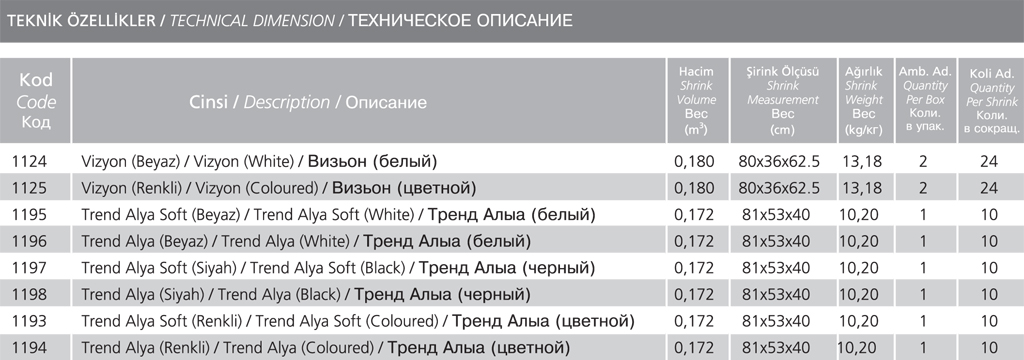
Task: Click the 13,18 weight in row 1125
Action: tap(862, 188)
